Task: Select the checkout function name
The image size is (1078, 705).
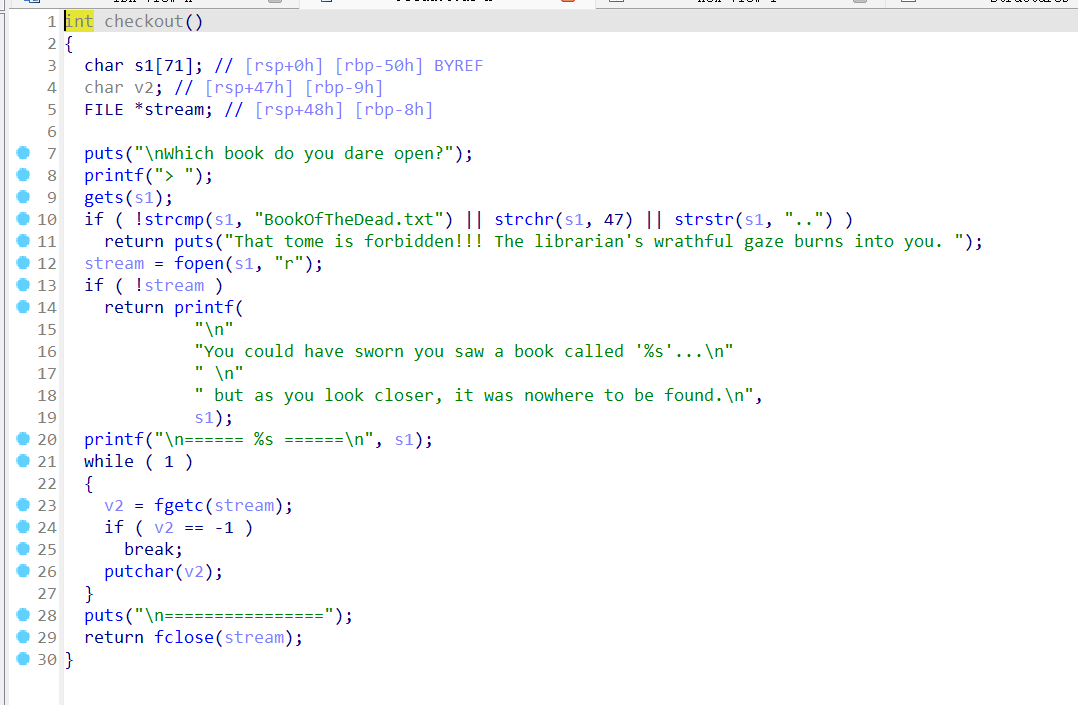Action: click(x=144, y=22)
